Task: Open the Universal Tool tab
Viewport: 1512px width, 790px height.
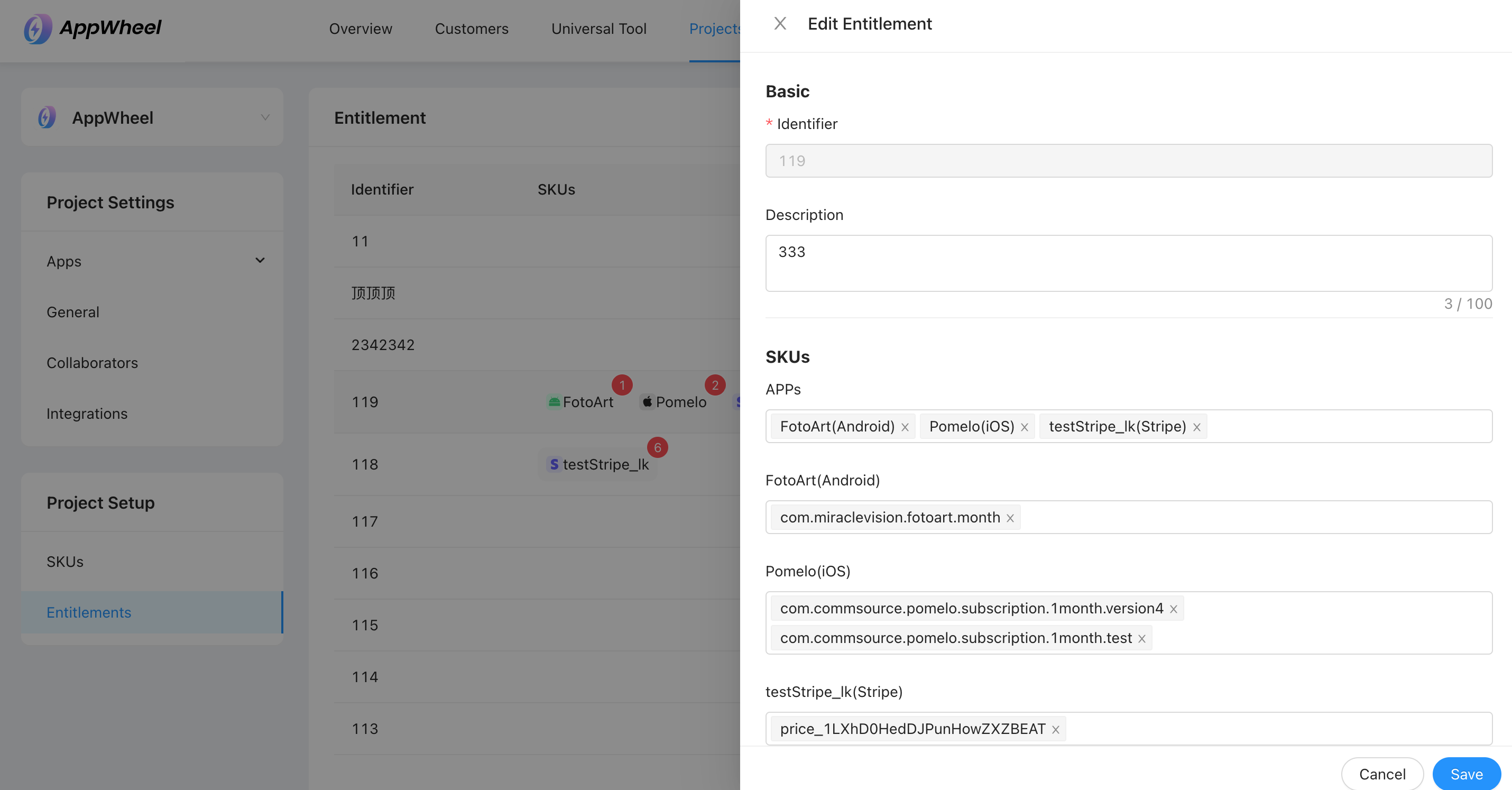Action: [x=598, y=29]
